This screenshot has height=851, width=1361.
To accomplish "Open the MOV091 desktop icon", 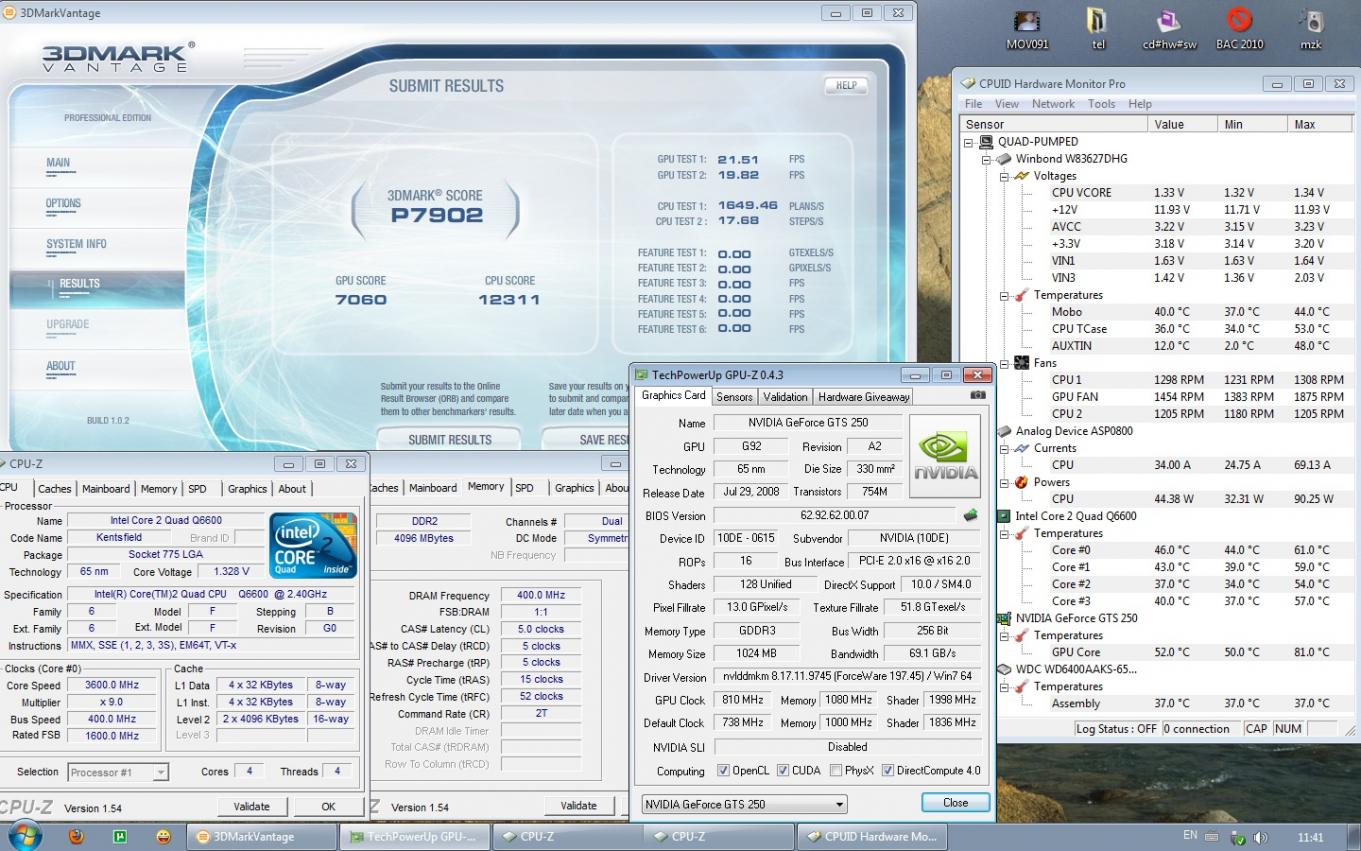I will [x=1027, y=30].
